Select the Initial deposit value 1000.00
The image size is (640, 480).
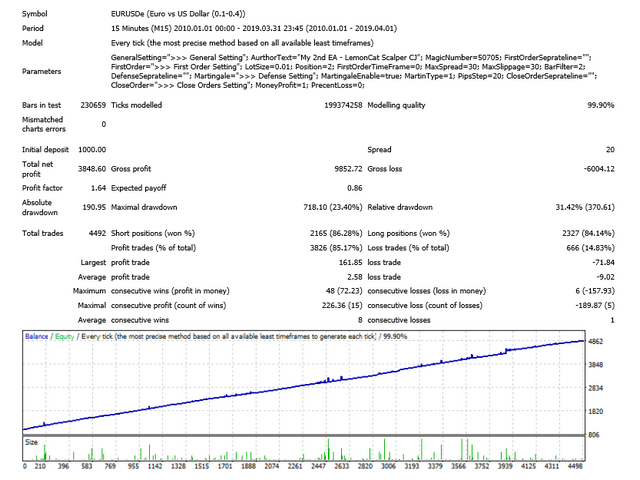point(92,149)
